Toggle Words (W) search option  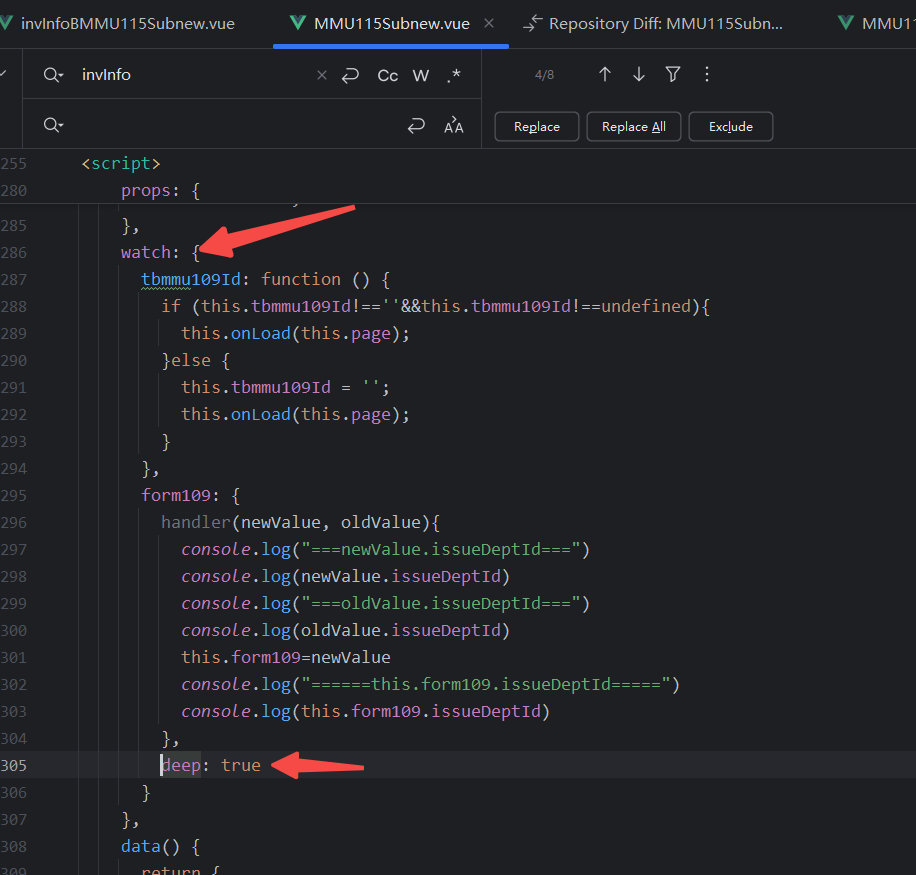(421, 75)
